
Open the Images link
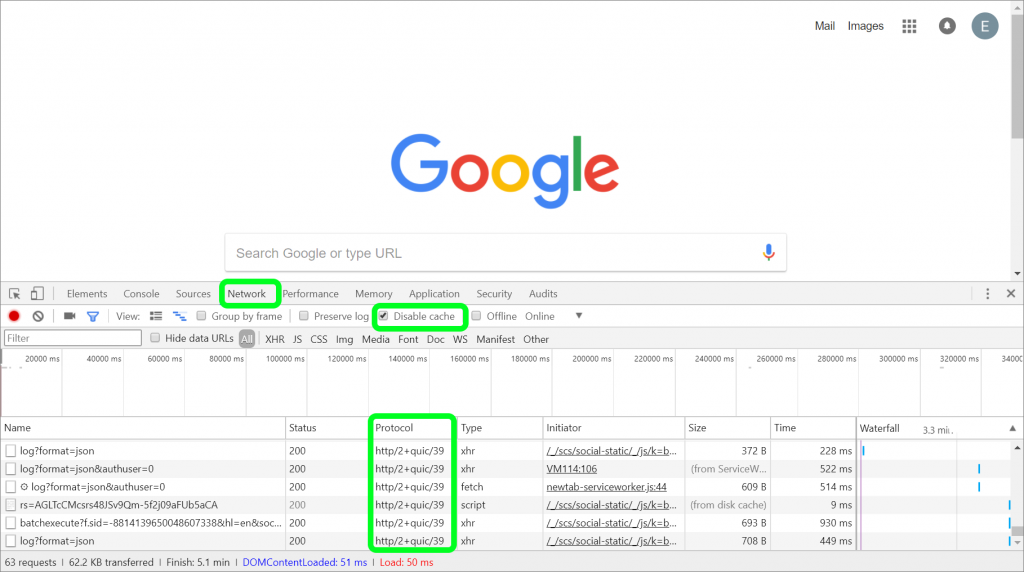point(865,26)
